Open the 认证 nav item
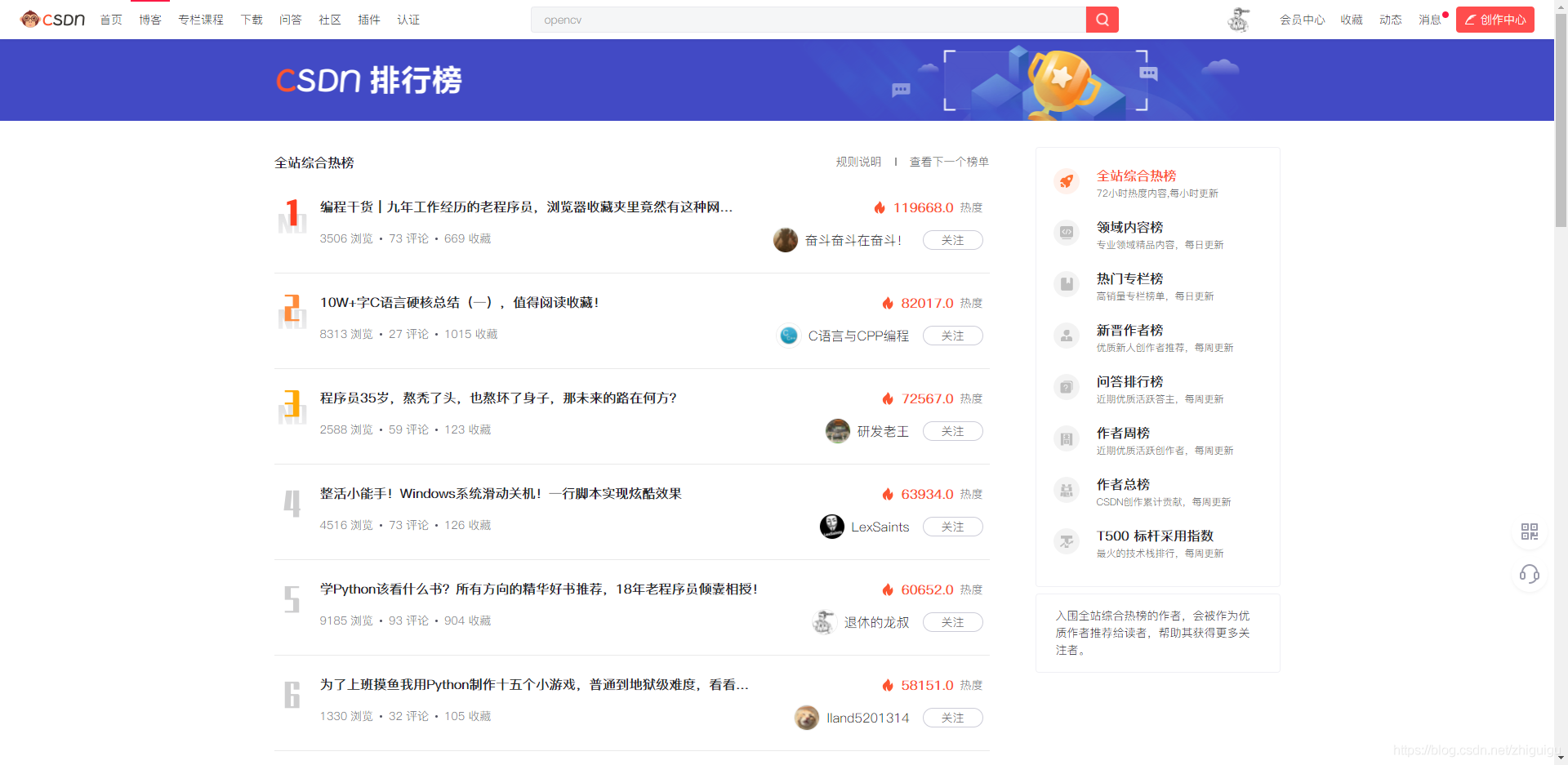 point(408,20)
